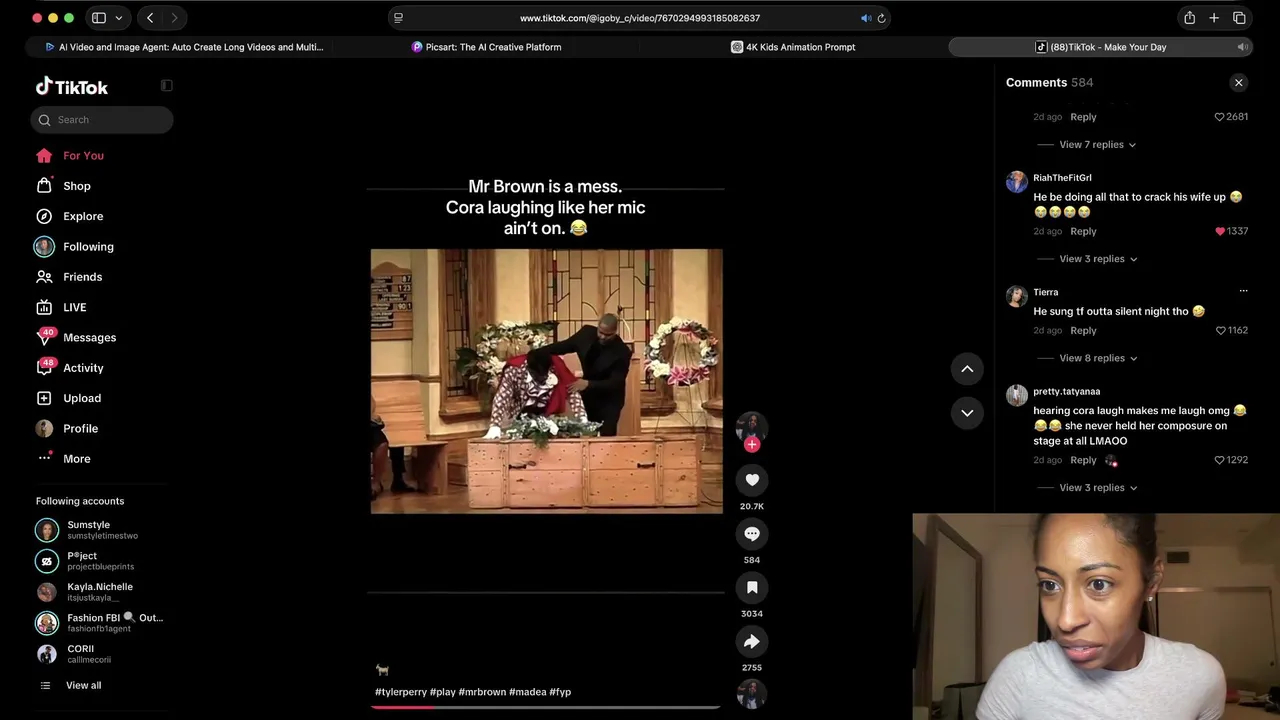
Task: Seek on the video progress bar
Action: [x=546, y=707]
